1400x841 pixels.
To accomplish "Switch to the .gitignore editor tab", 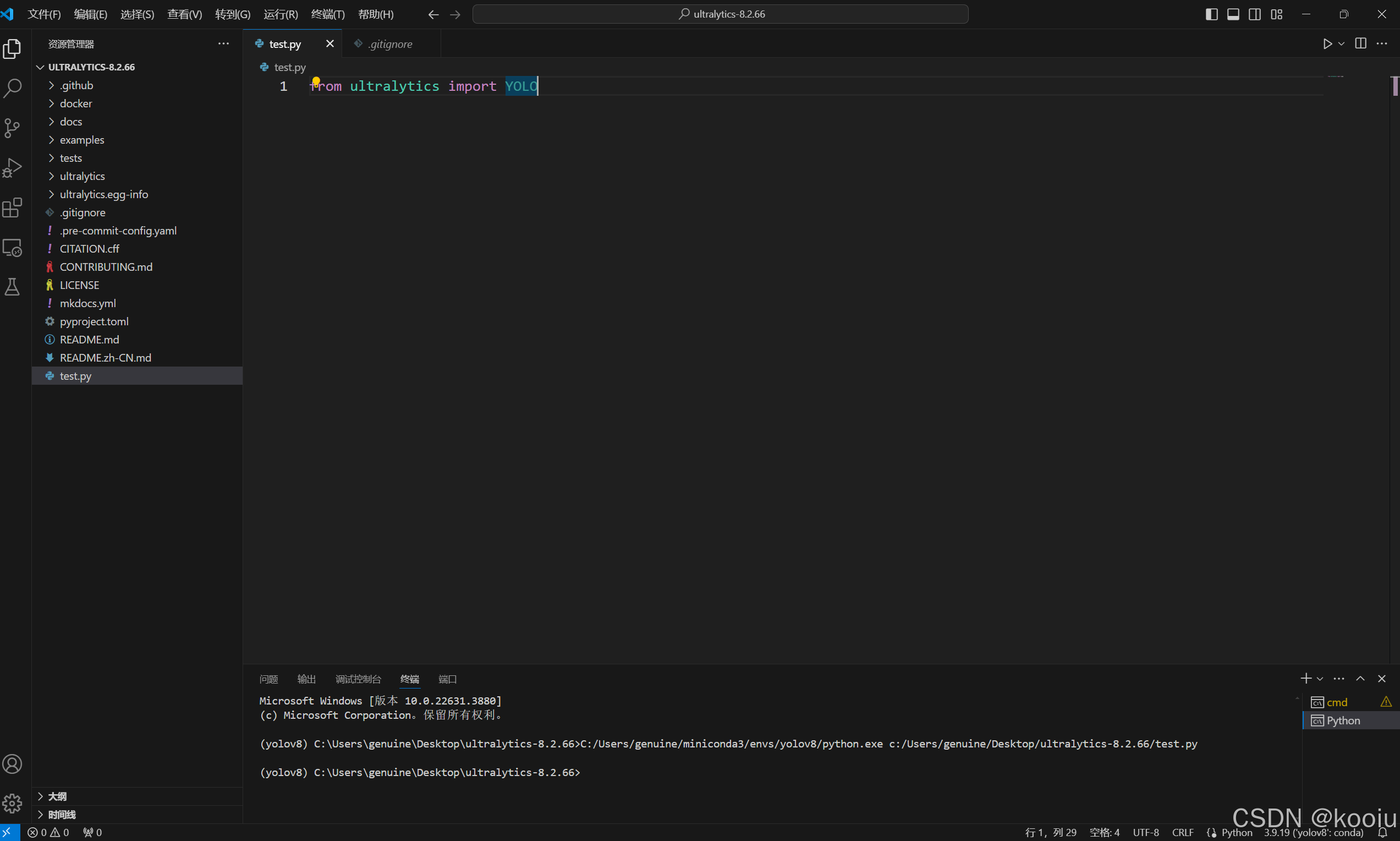I will coord(390,43).
